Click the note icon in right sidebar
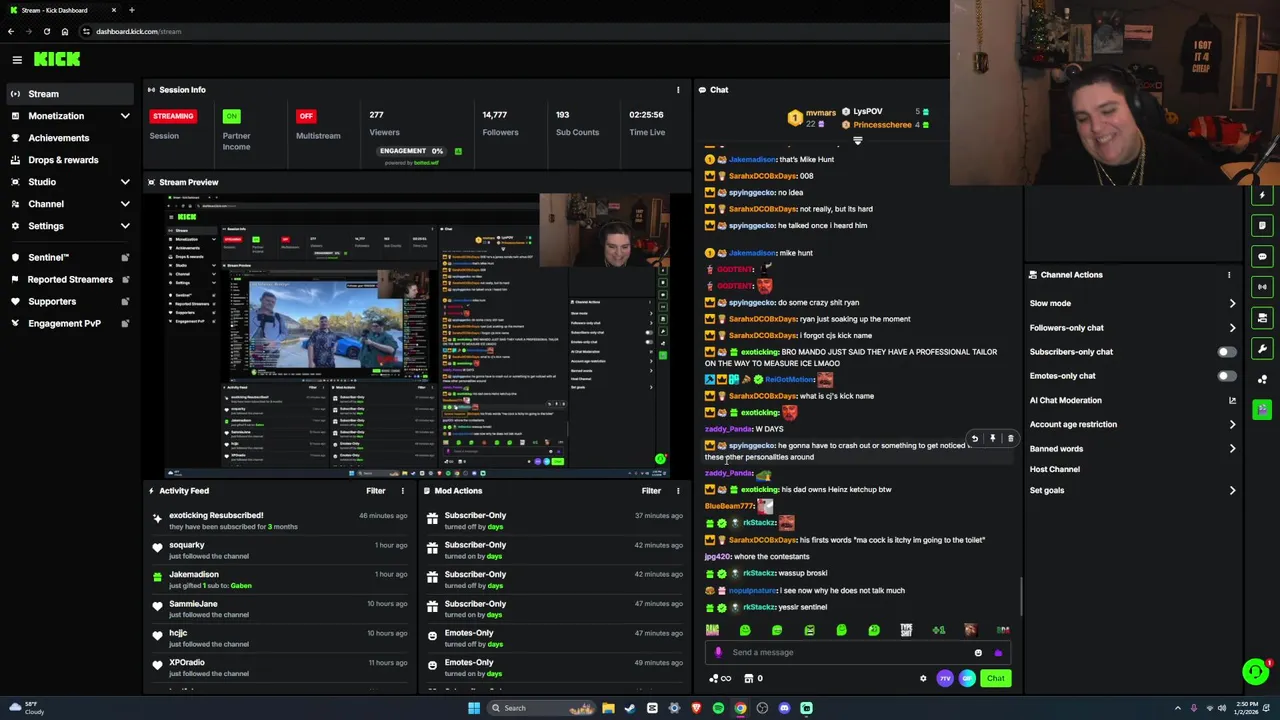Image resolution: width=1280 pixels, height=720 pixels. tap(1262, 226)
